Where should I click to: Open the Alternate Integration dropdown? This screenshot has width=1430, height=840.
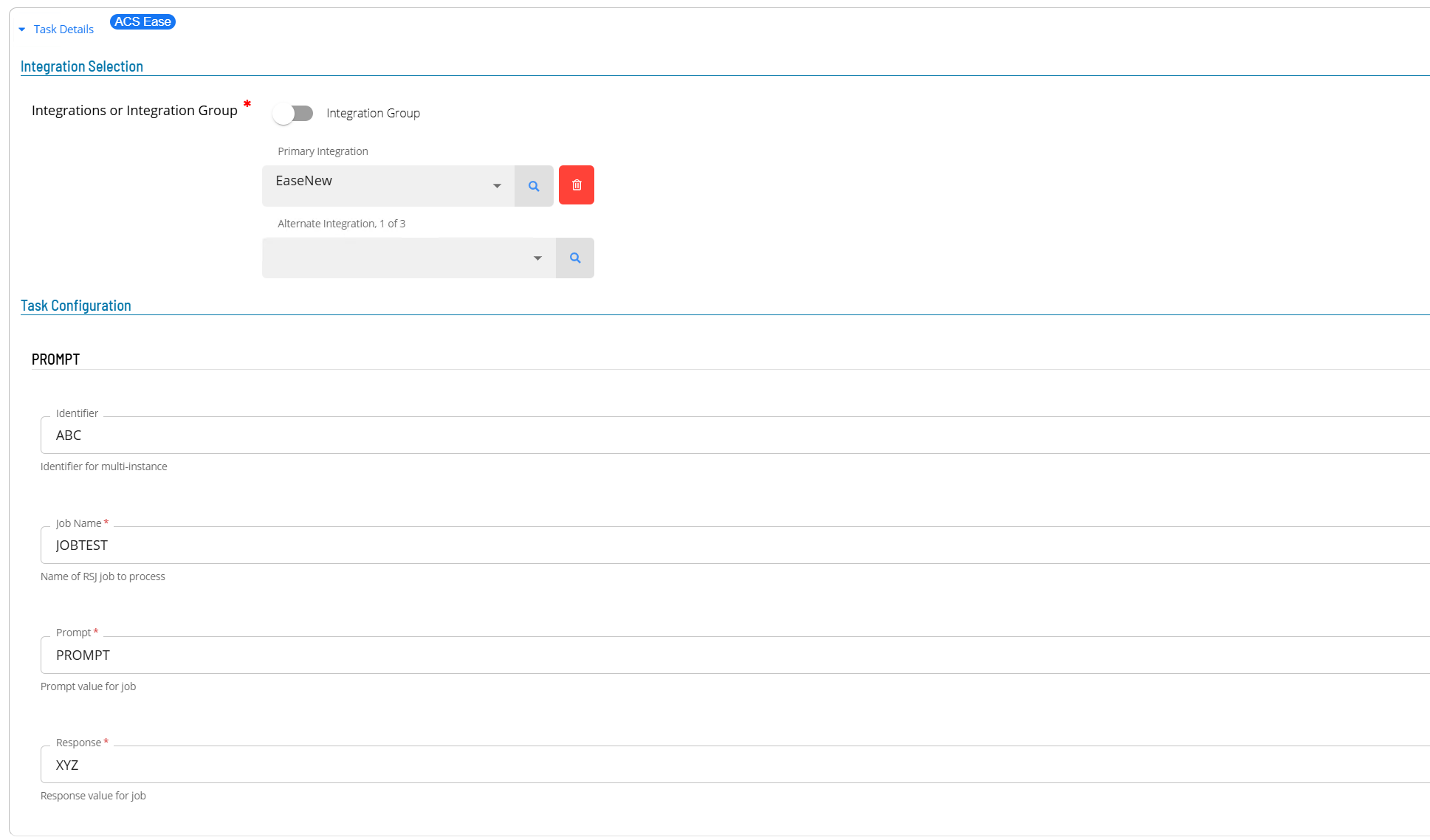click(x=409, y=258)
